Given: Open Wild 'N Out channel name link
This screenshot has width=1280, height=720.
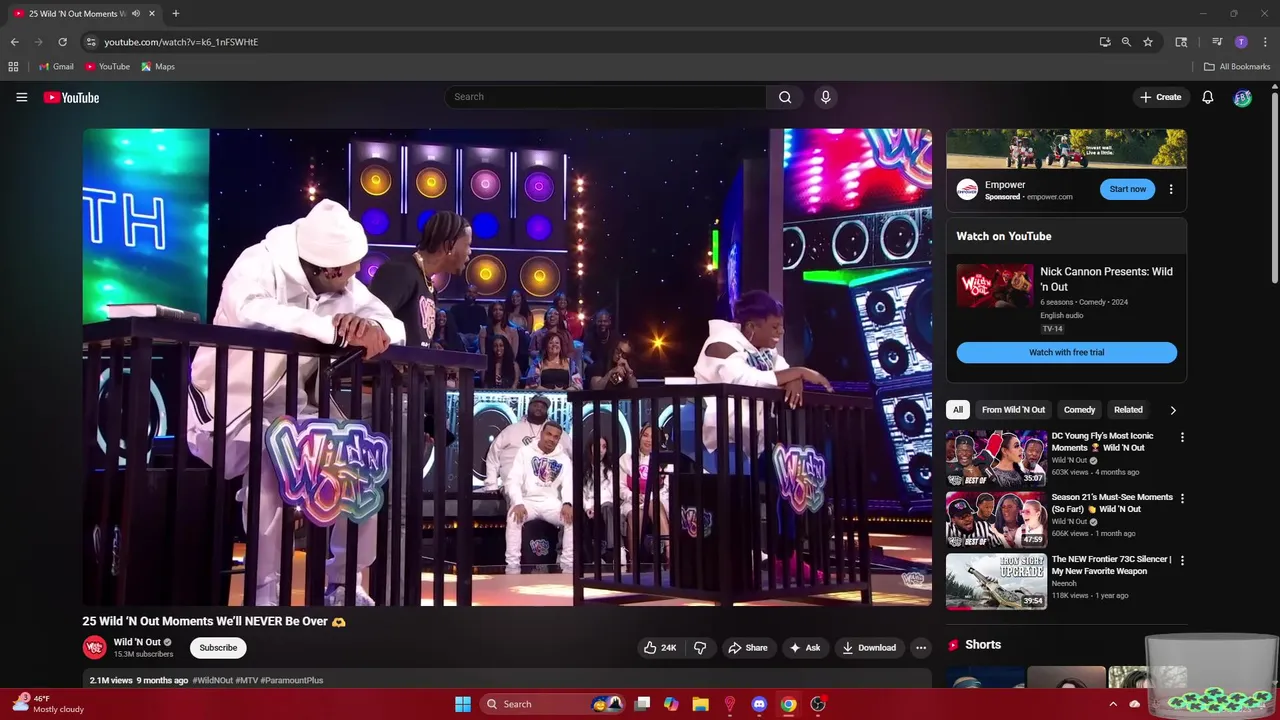Looking at the screenshot, I should (137, 642).
